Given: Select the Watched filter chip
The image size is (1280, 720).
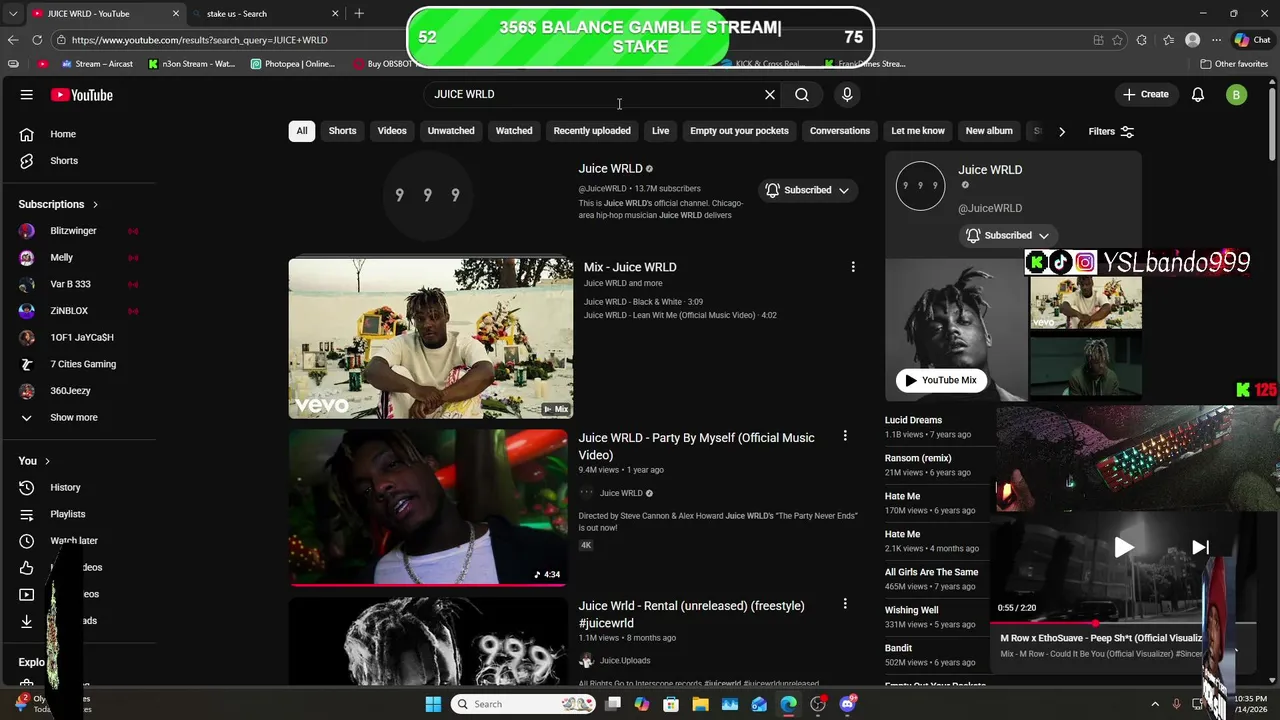Looking at the screenshot, I should point(514,131).
